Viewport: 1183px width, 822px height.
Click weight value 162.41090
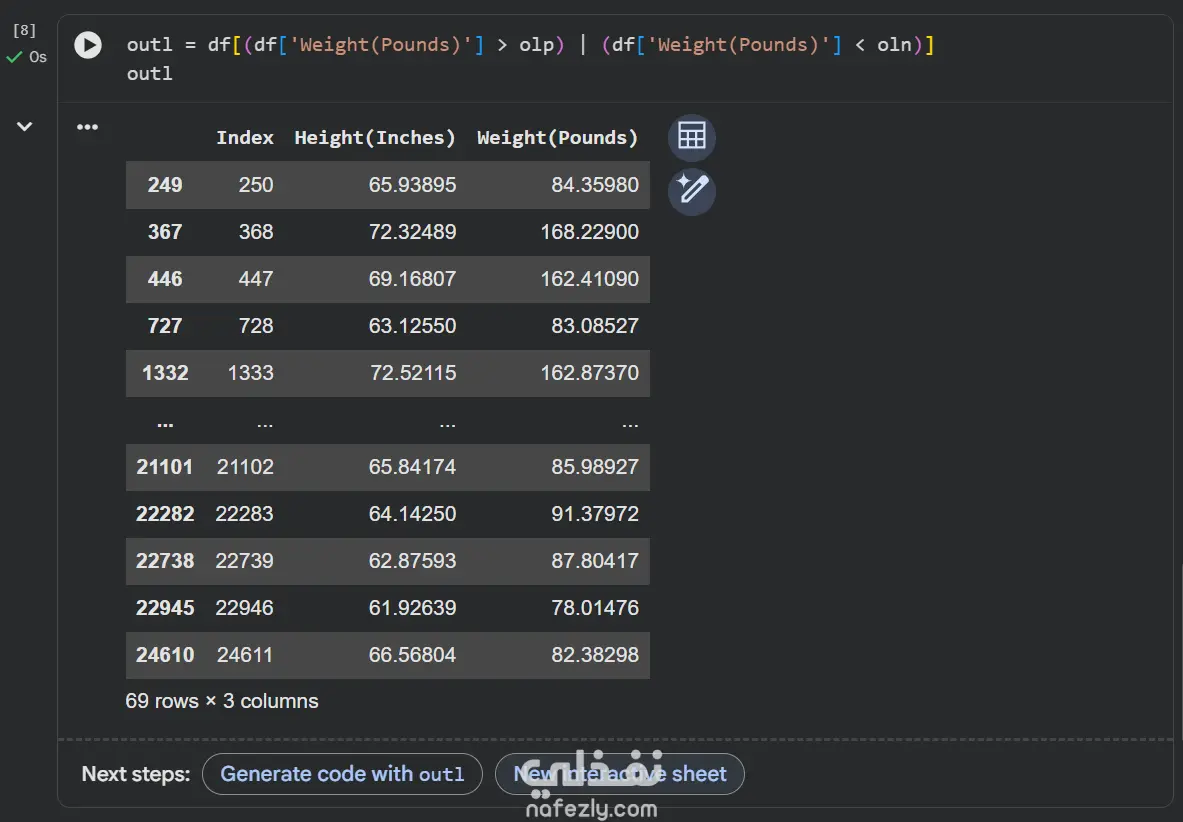[x=589, y=279]
